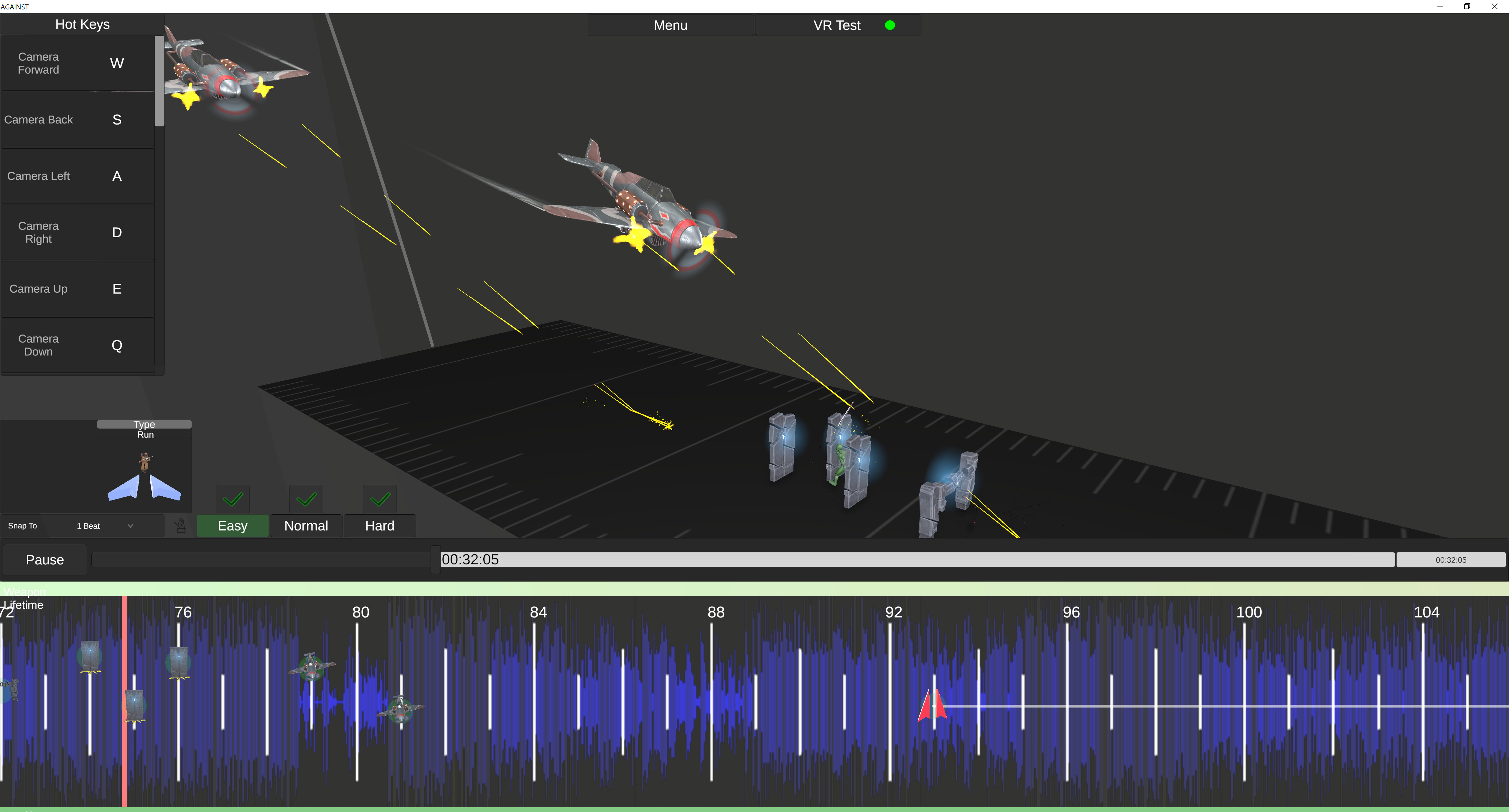Viewport: 1509px width, 812px height.
Task: Toggle the checkmark above Normal difficulty
Action: [x=306, y=499]
